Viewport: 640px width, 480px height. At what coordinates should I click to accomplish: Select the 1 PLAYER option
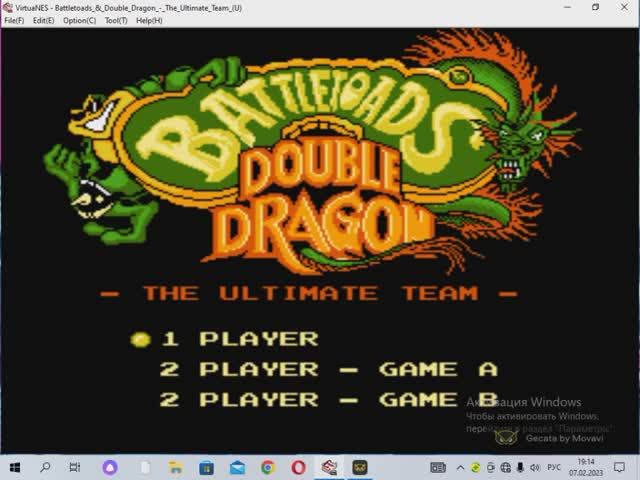240,339
